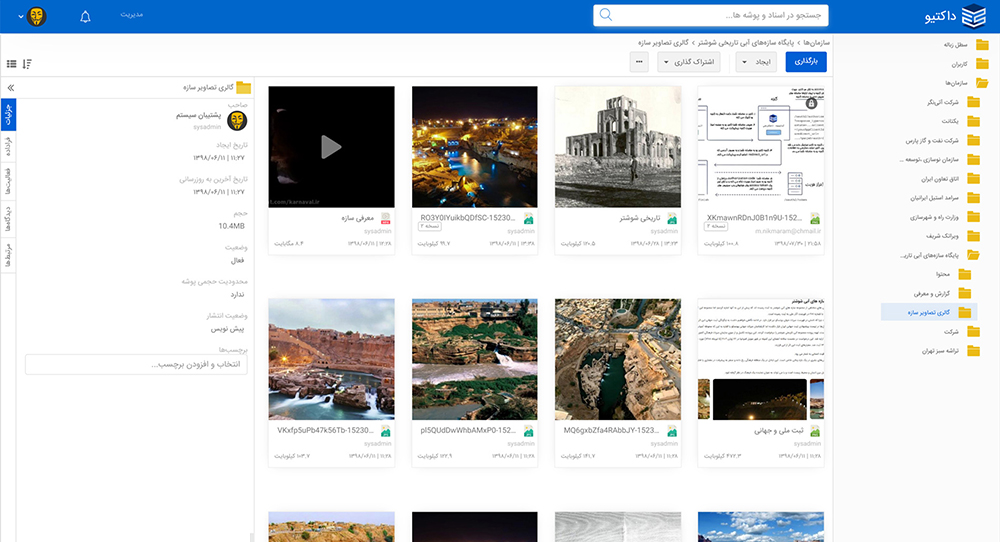1000x542 pixels.
Task: Switch to list view icon
Action: [x=11, y=64]
